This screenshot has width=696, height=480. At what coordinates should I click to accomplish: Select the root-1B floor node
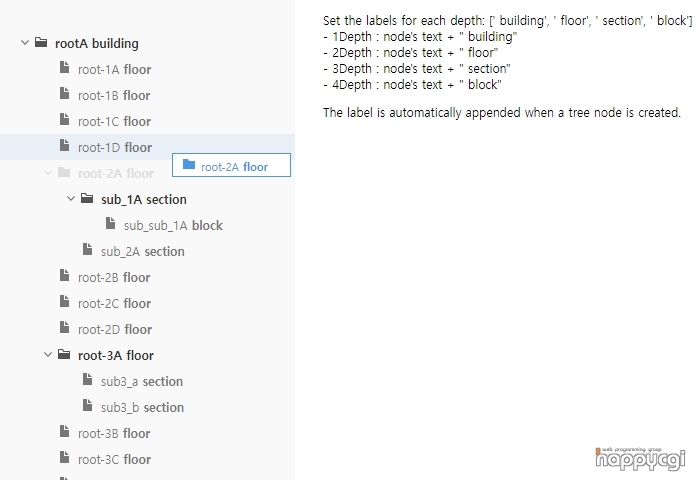tap(114, 95)
